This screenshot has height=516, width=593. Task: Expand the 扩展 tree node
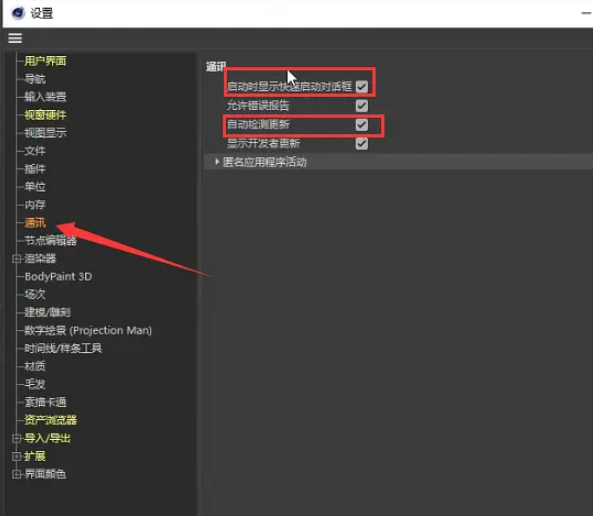pyautogui.click(x=16, y=456)
